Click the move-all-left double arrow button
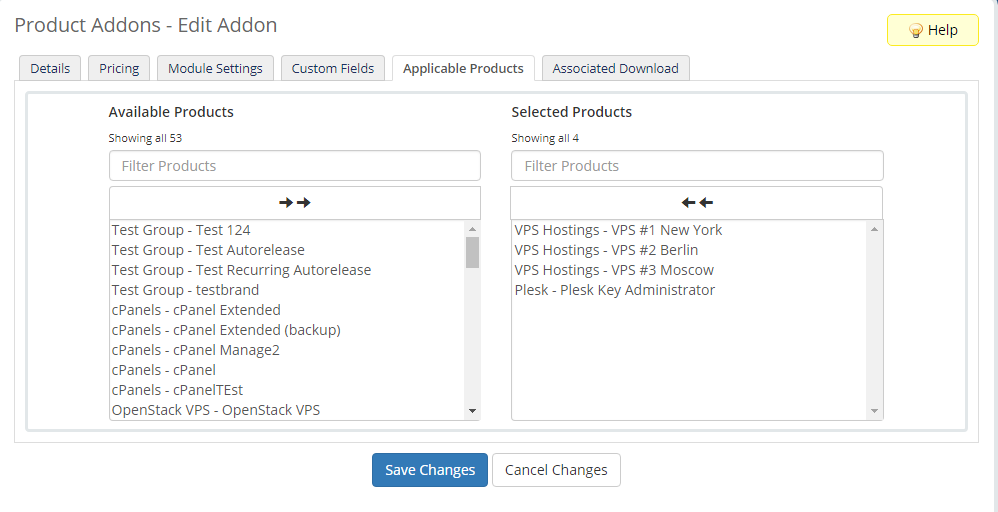 pos(697,203)
